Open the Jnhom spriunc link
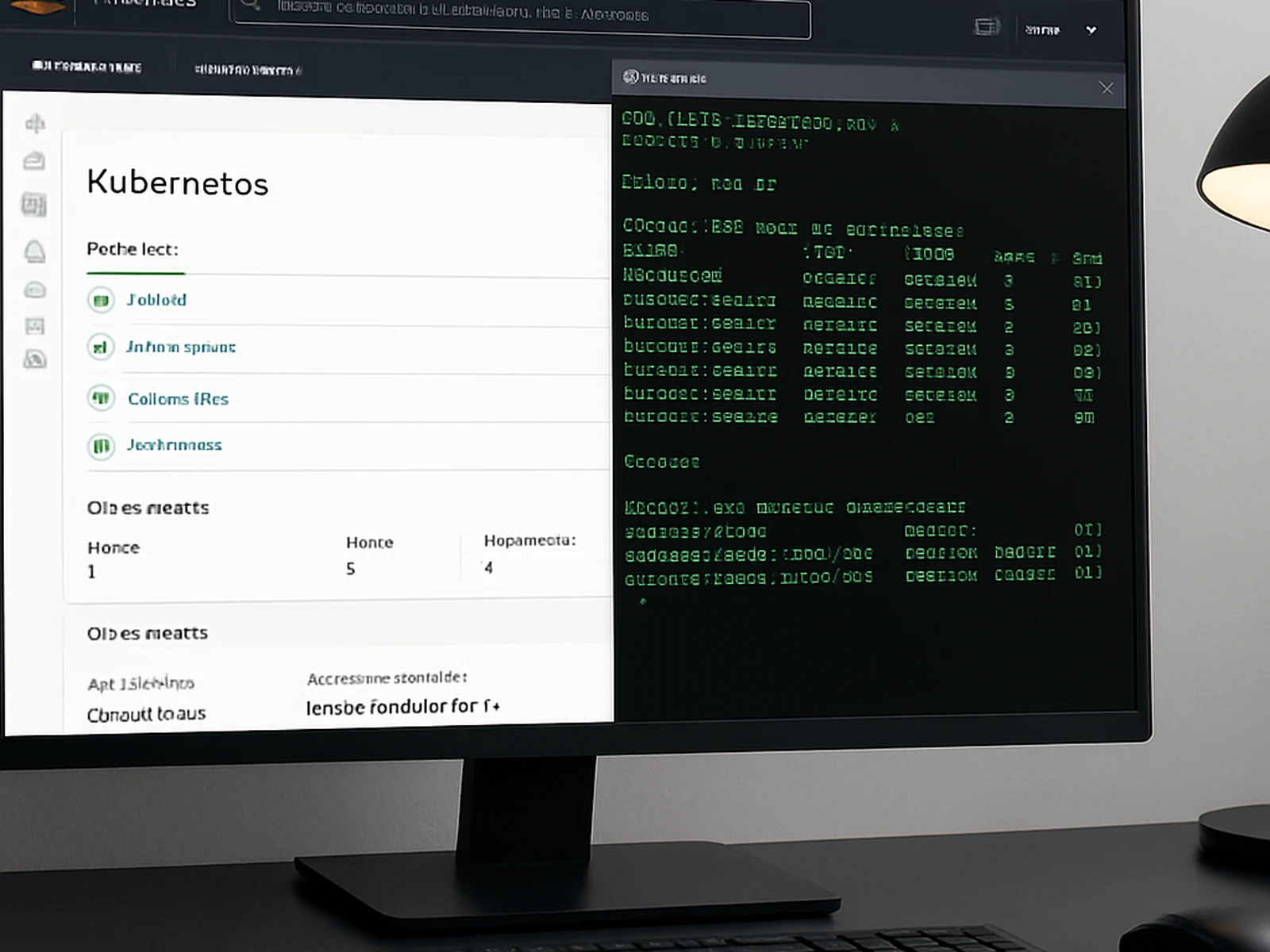This screenshot has width=1270, height=952. [181, 347]
